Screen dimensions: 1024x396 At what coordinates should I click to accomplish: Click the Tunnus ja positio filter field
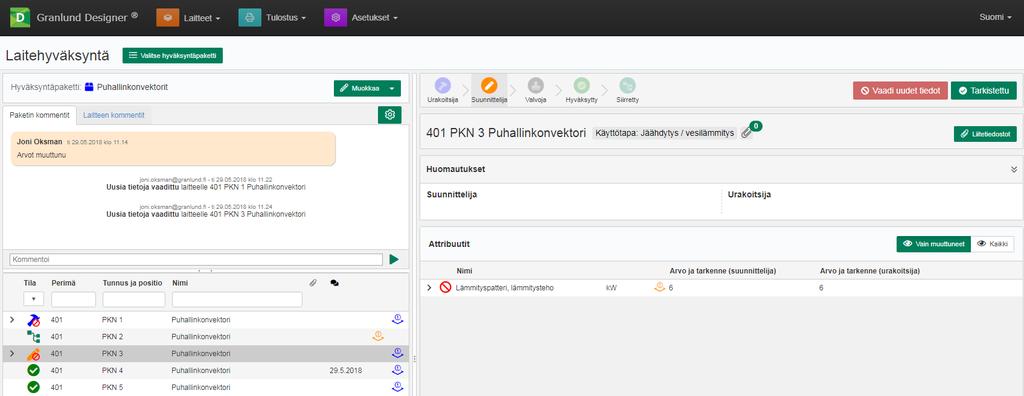134,299
